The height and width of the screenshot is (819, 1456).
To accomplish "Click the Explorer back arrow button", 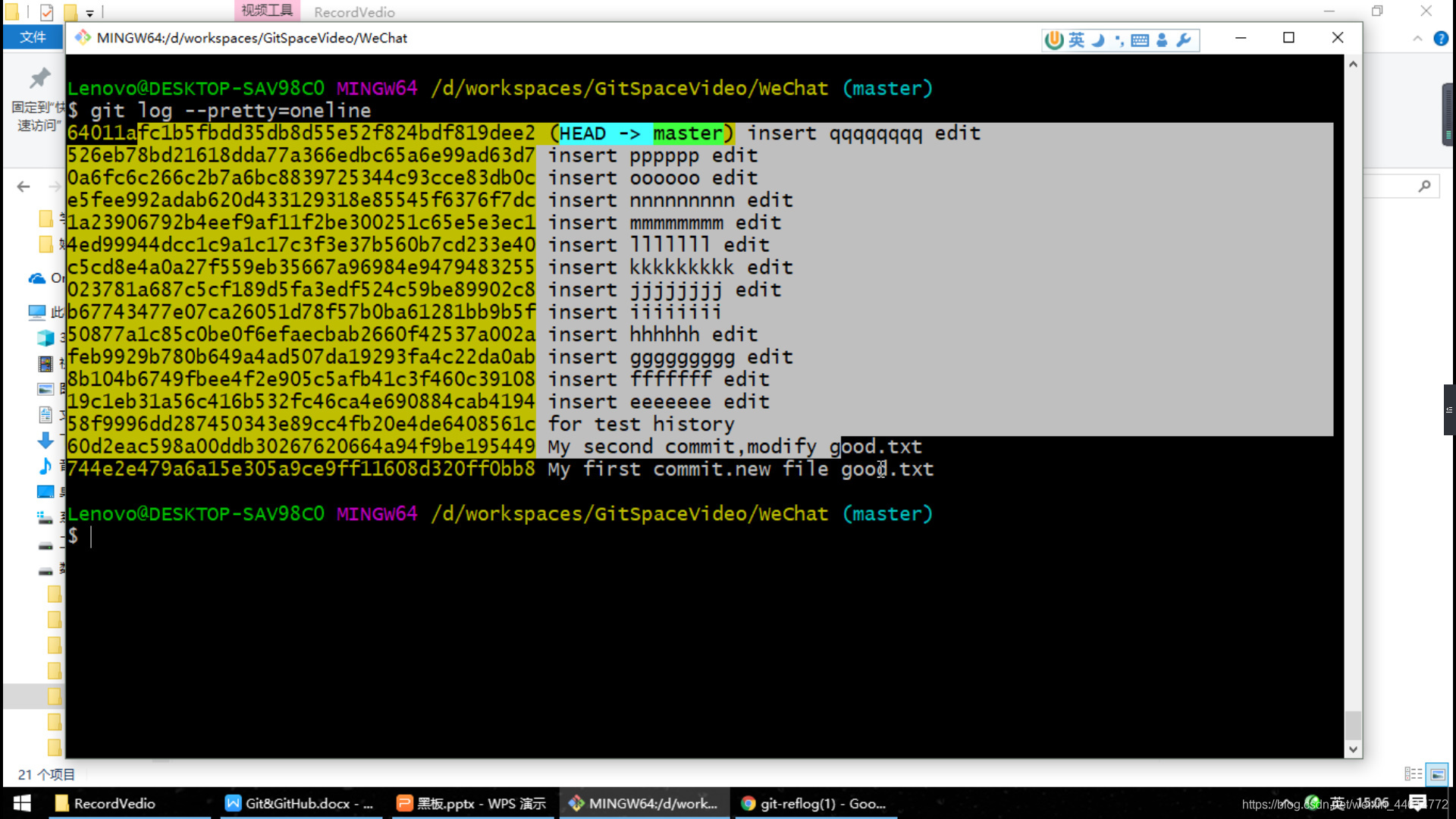I will [24, 187].
